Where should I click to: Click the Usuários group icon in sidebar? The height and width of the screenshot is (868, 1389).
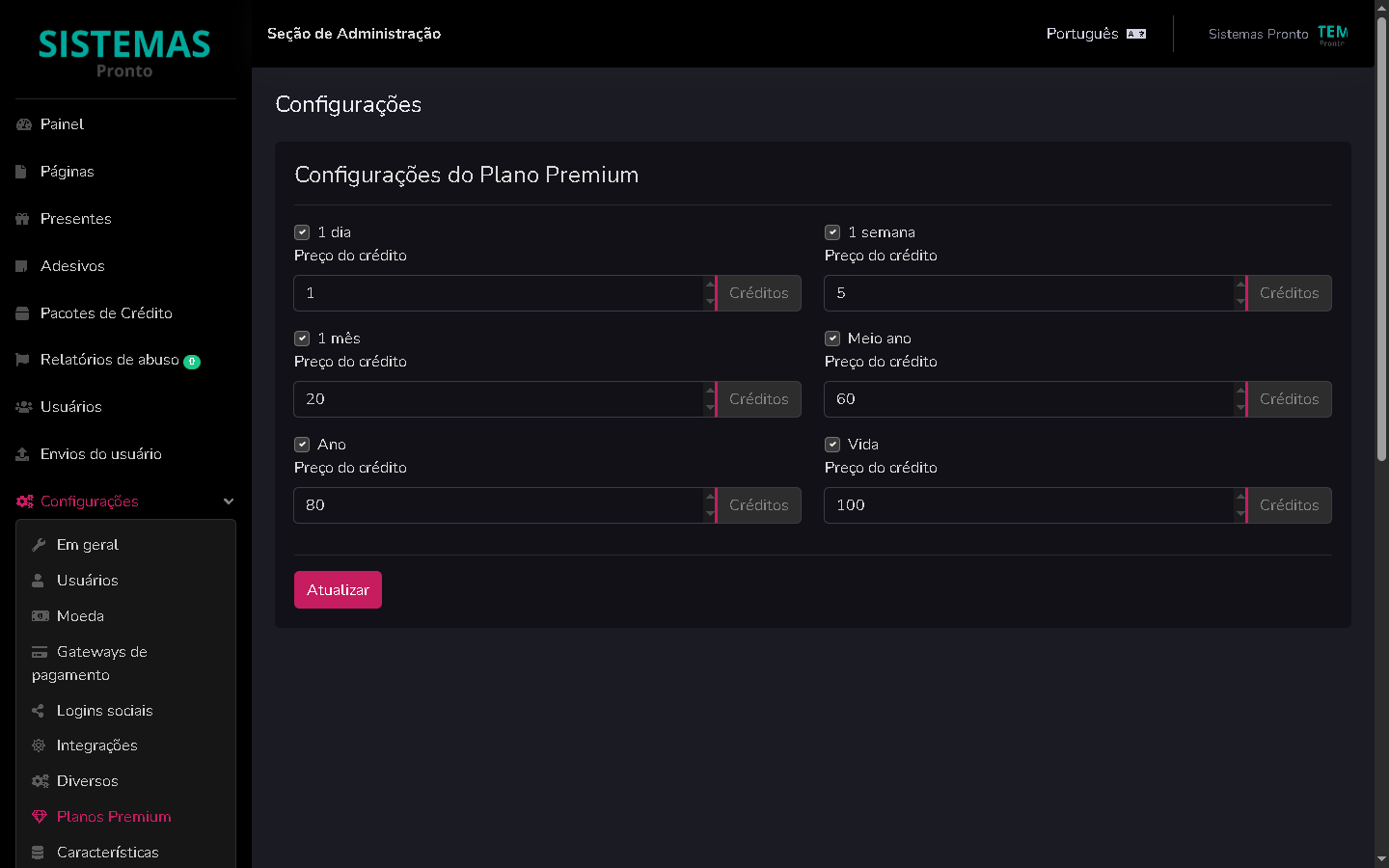pos(24,407)
